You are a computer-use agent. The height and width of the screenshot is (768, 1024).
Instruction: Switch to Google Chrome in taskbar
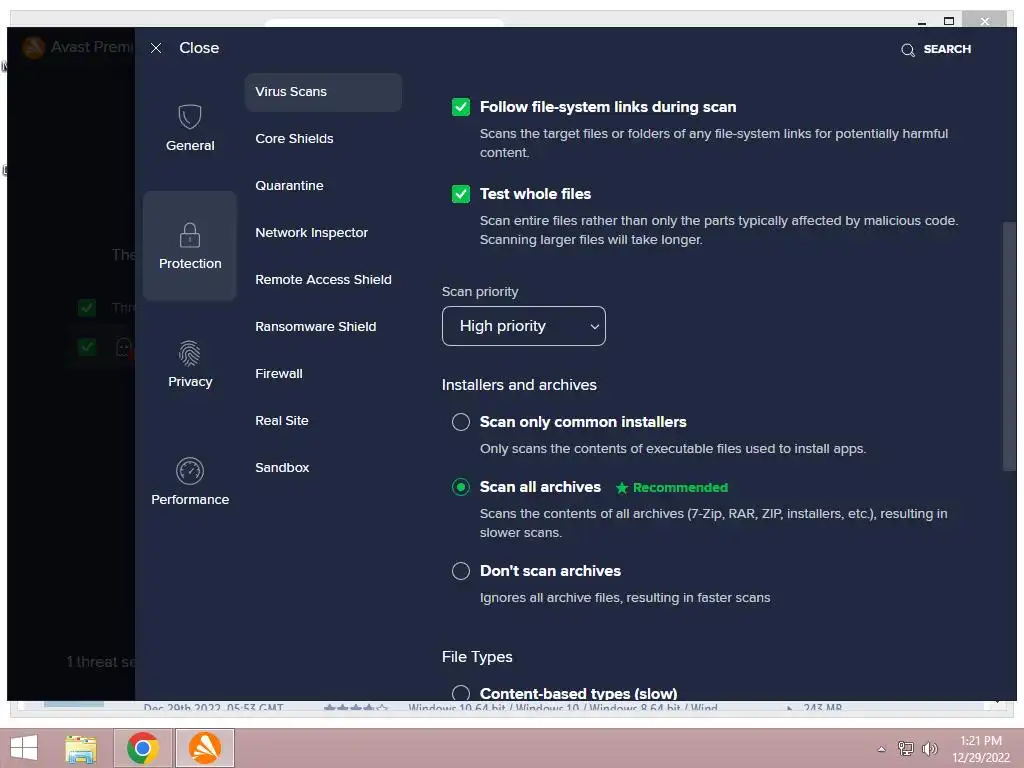tap(143, 748)
